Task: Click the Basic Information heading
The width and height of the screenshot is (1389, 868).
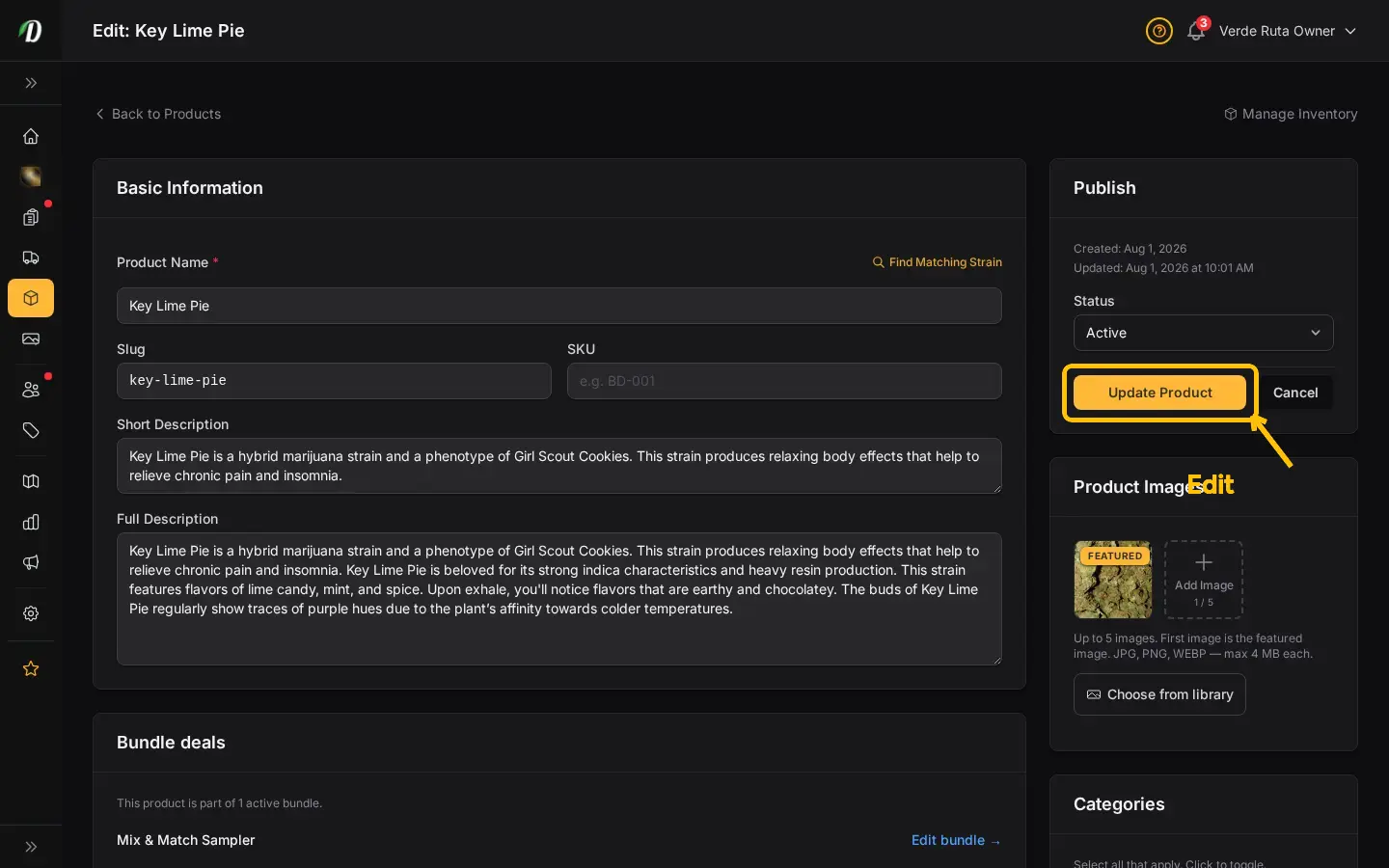Action: [x=190, y=188]
